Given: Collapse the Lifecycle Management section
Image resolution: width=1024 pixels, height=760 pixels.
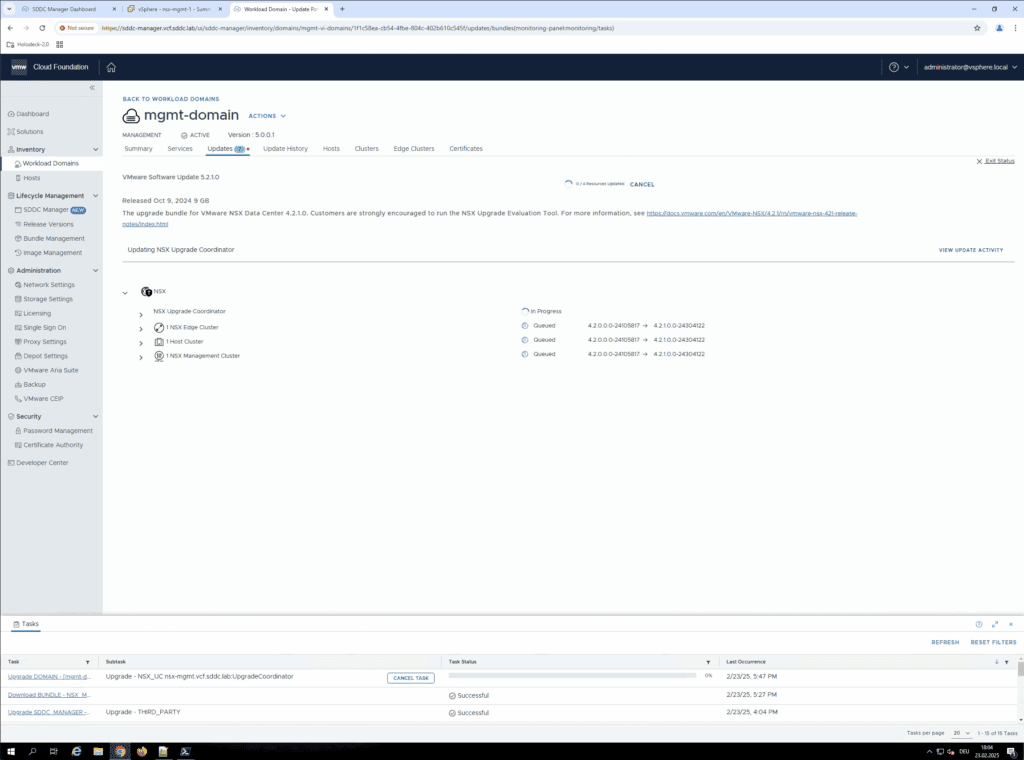Looking at the screenshot, I should tap(96, 196).
